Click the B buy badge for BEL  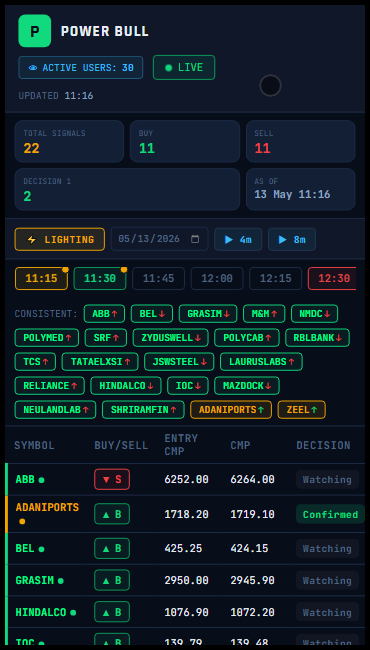[112, 548]
